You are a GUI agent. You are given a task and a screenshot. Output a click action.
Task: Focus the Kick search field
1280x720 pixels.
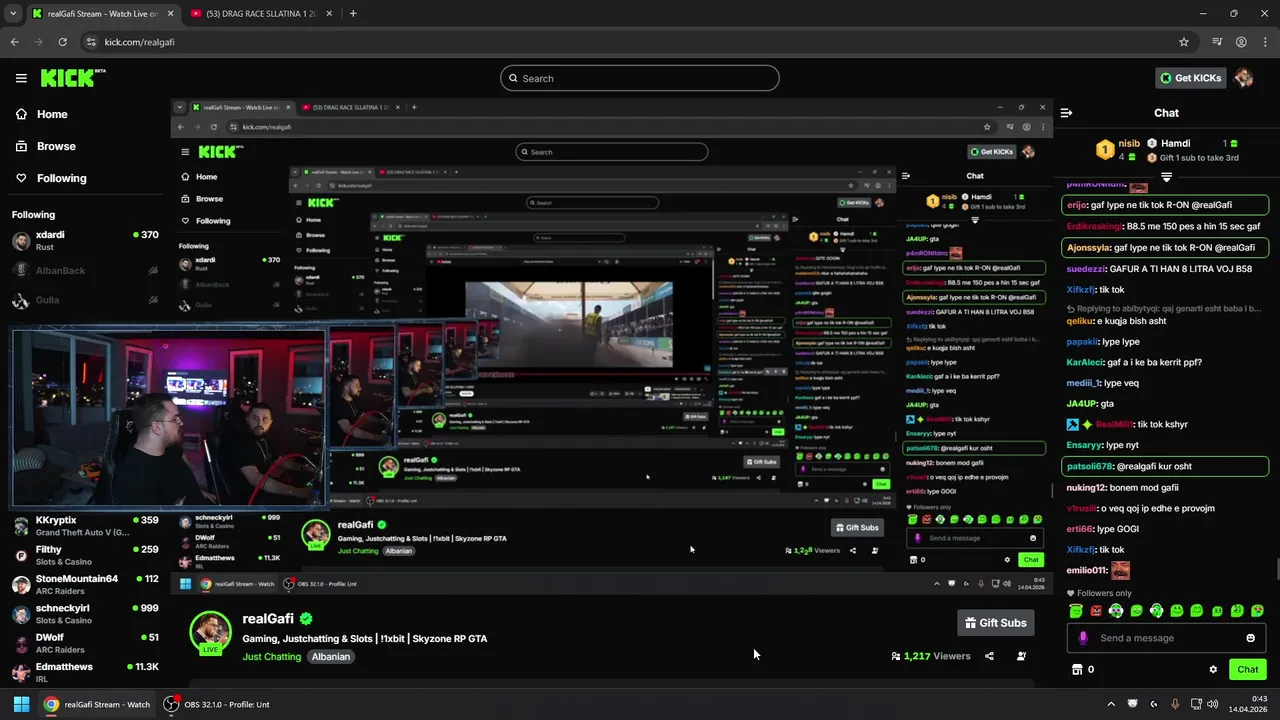pos(640,78)
